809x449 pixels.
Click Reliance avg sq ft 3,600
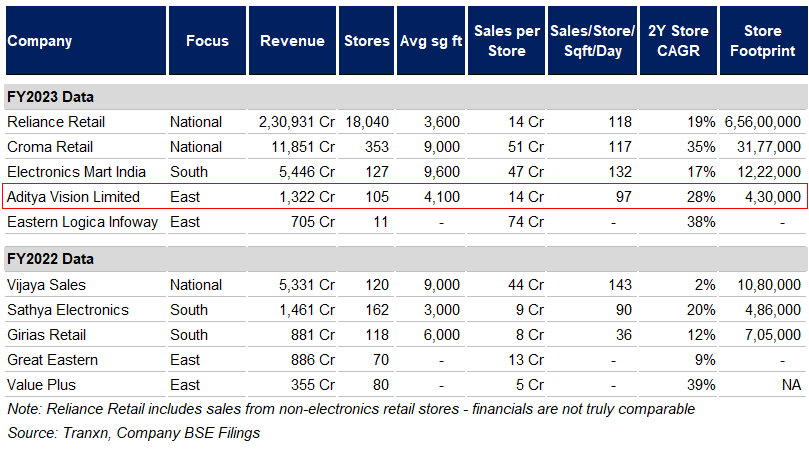442,122
